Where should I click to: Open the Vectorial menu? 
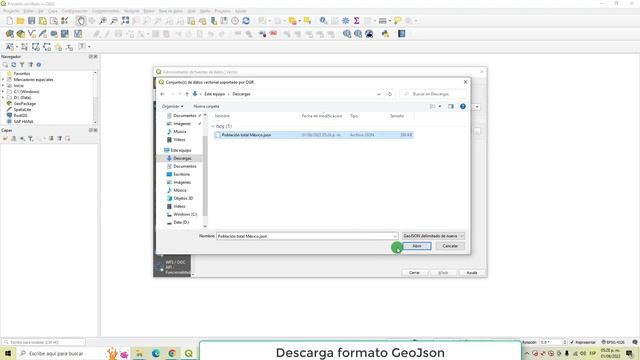tap(131, 11)
